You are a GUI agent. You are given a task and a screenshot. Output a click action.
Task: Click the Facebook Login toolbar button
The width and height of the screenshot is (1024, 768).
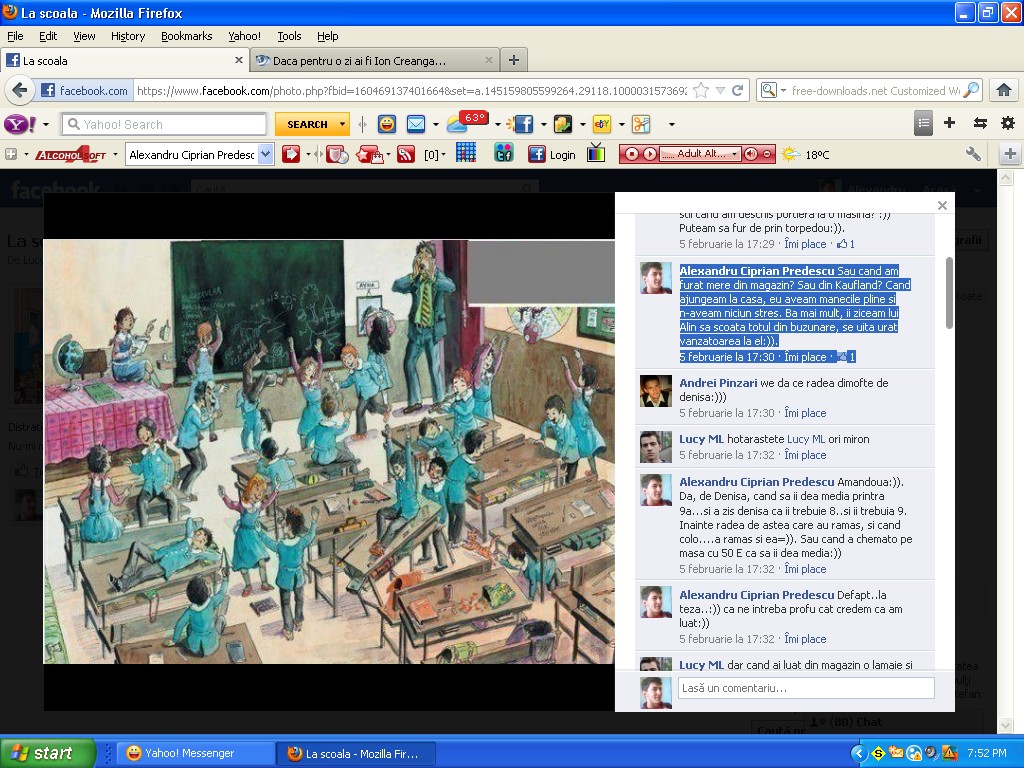click(x=552, y=154)
